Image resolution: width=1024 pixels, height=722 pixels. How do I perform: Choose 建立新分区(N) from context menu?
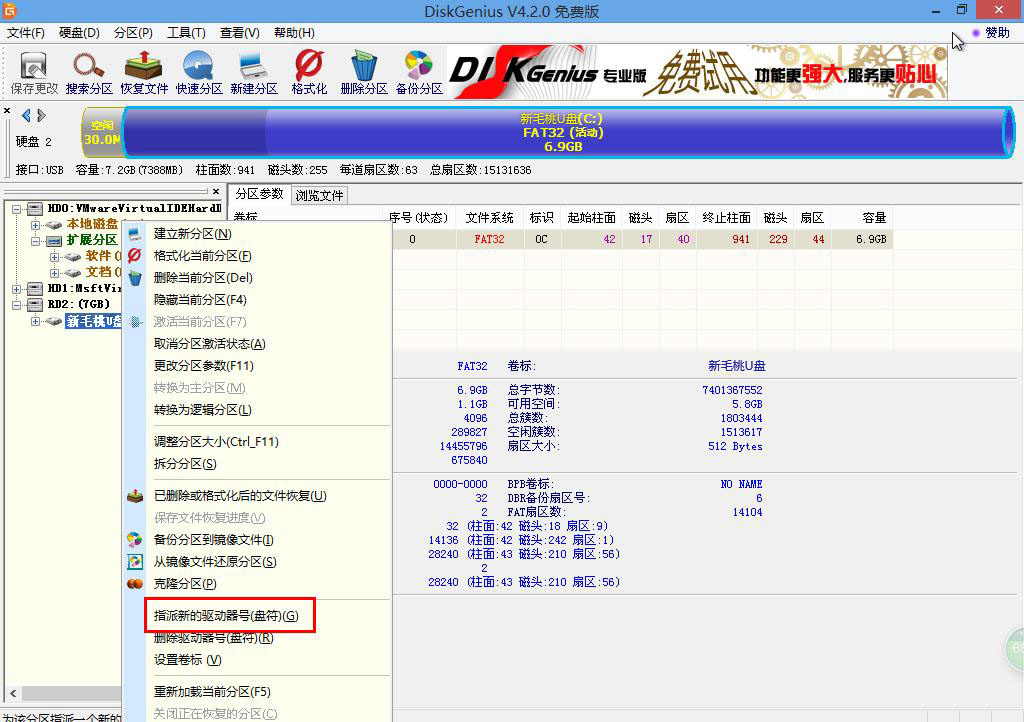pyautogui.click(x=193, y=234)
